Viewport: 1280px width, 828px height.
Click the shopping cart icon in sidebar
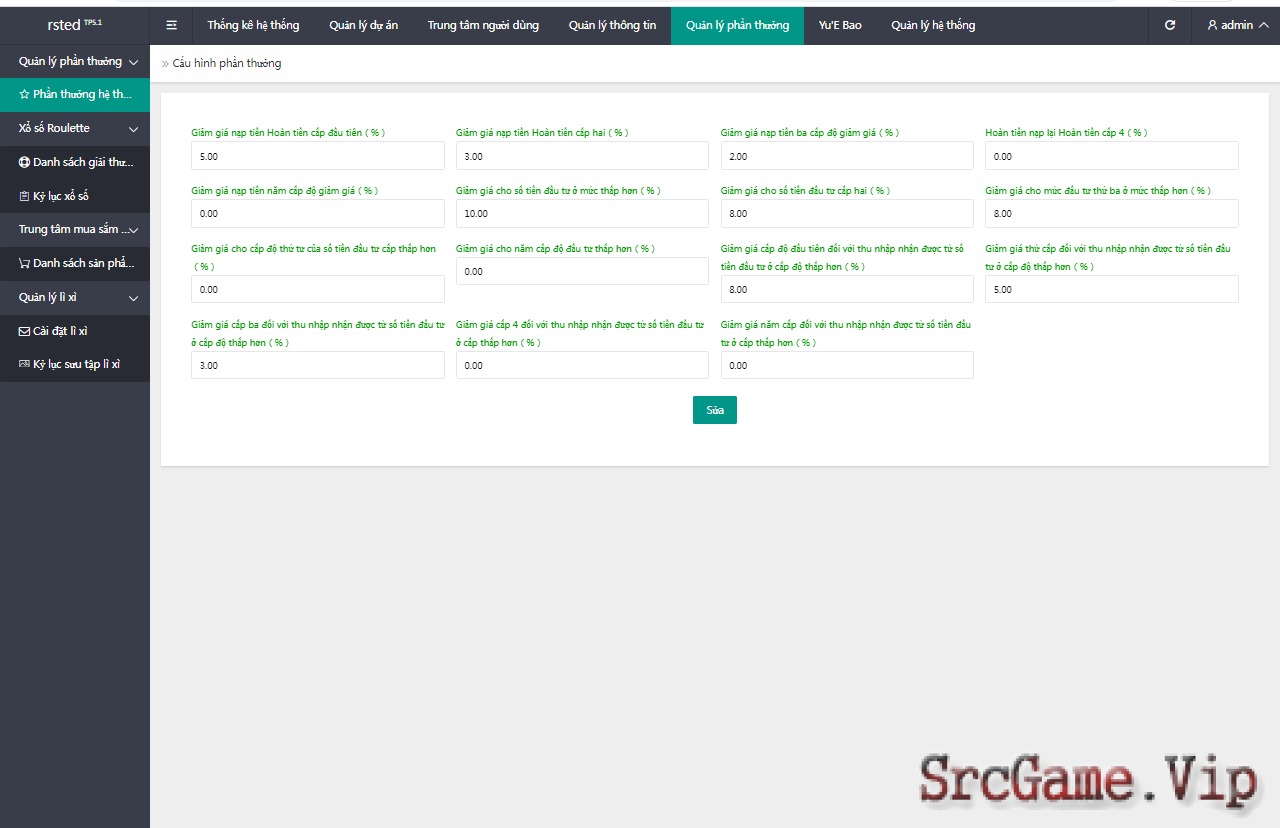24,263
